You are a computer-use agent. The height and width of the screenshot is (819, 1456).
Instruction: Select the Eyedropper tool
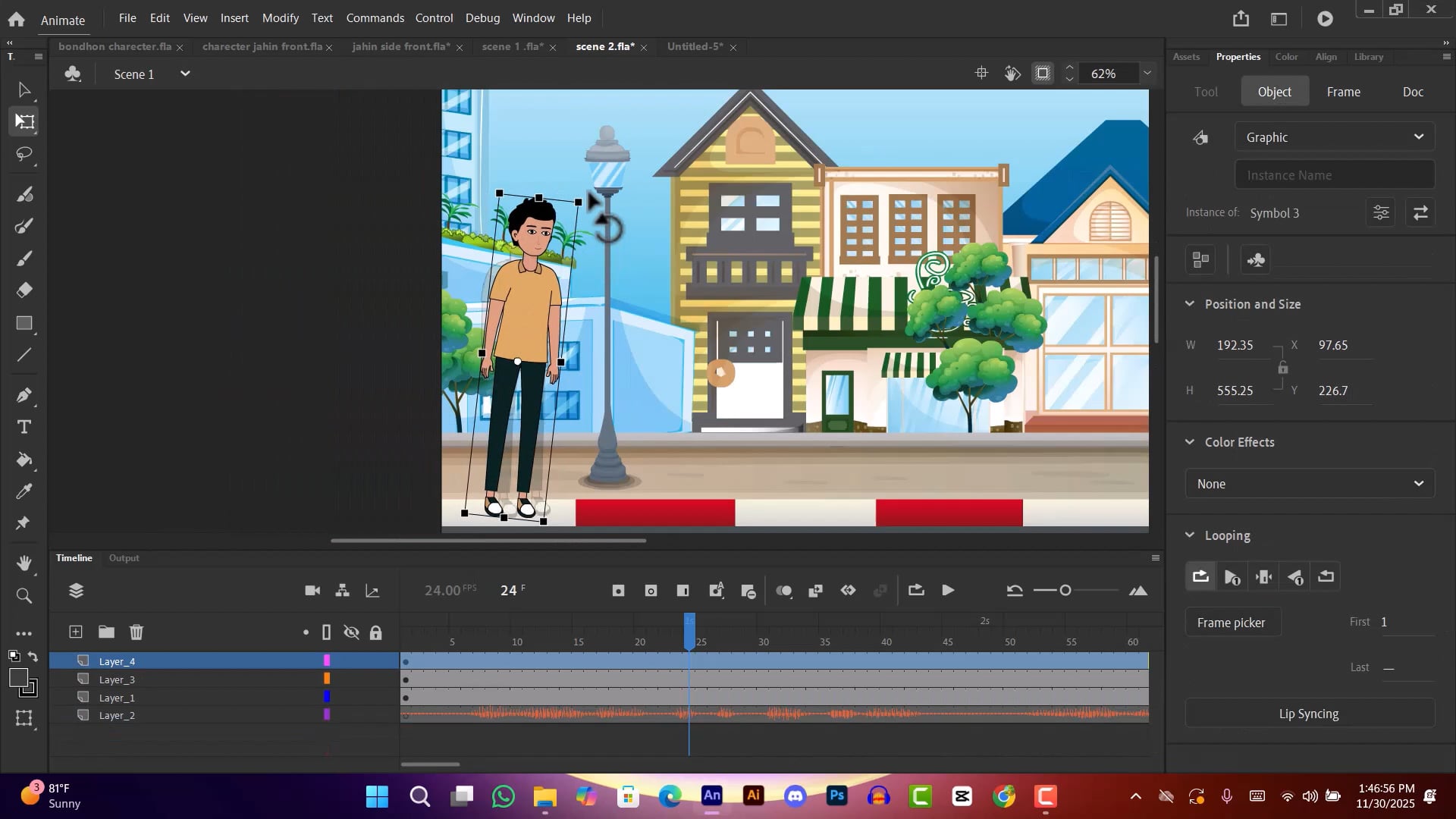coord(24,491)
